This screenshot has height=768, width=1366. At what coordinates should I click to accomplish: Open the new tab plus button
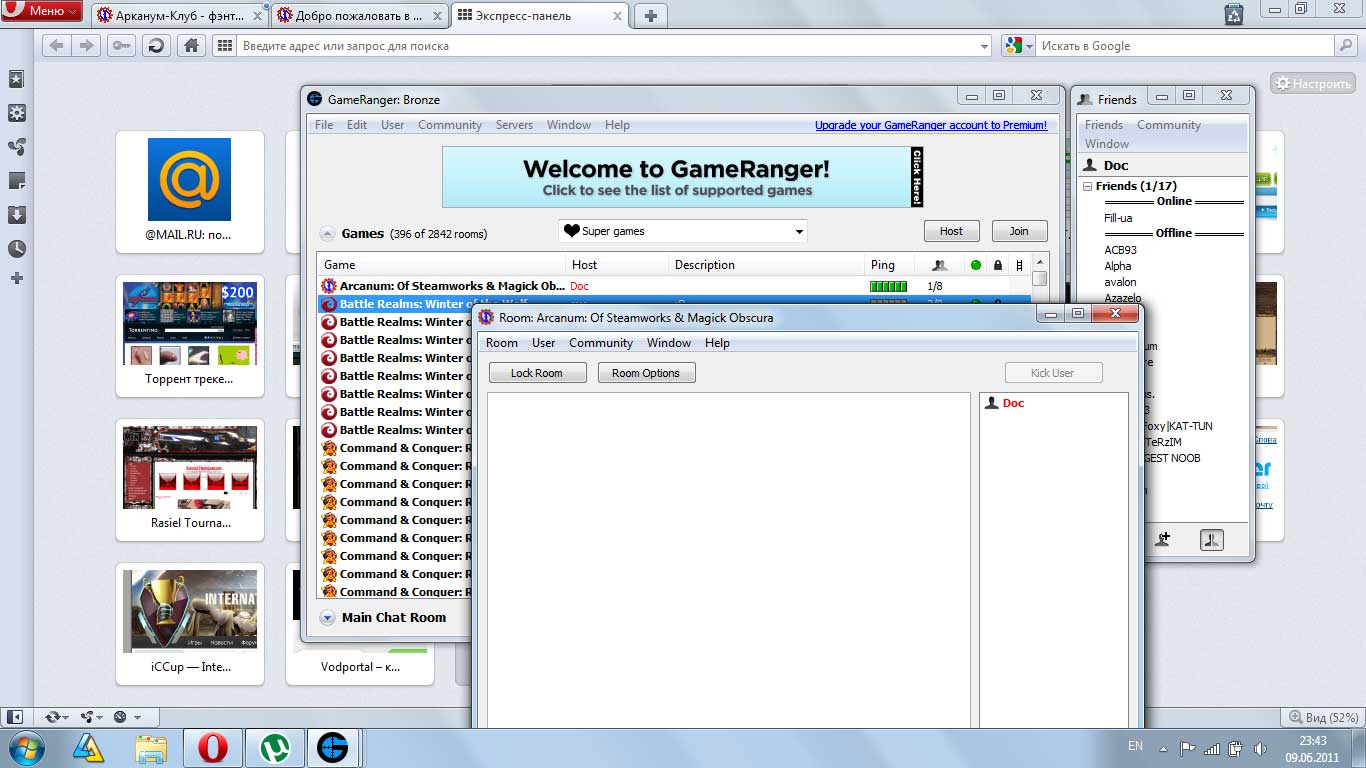pyautogui.click(x=650, y=16)
